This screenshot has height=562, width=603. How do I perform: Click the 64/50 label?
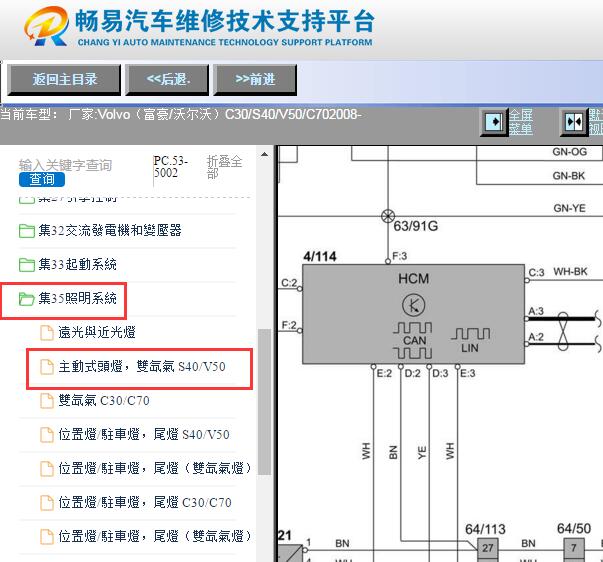574,529
